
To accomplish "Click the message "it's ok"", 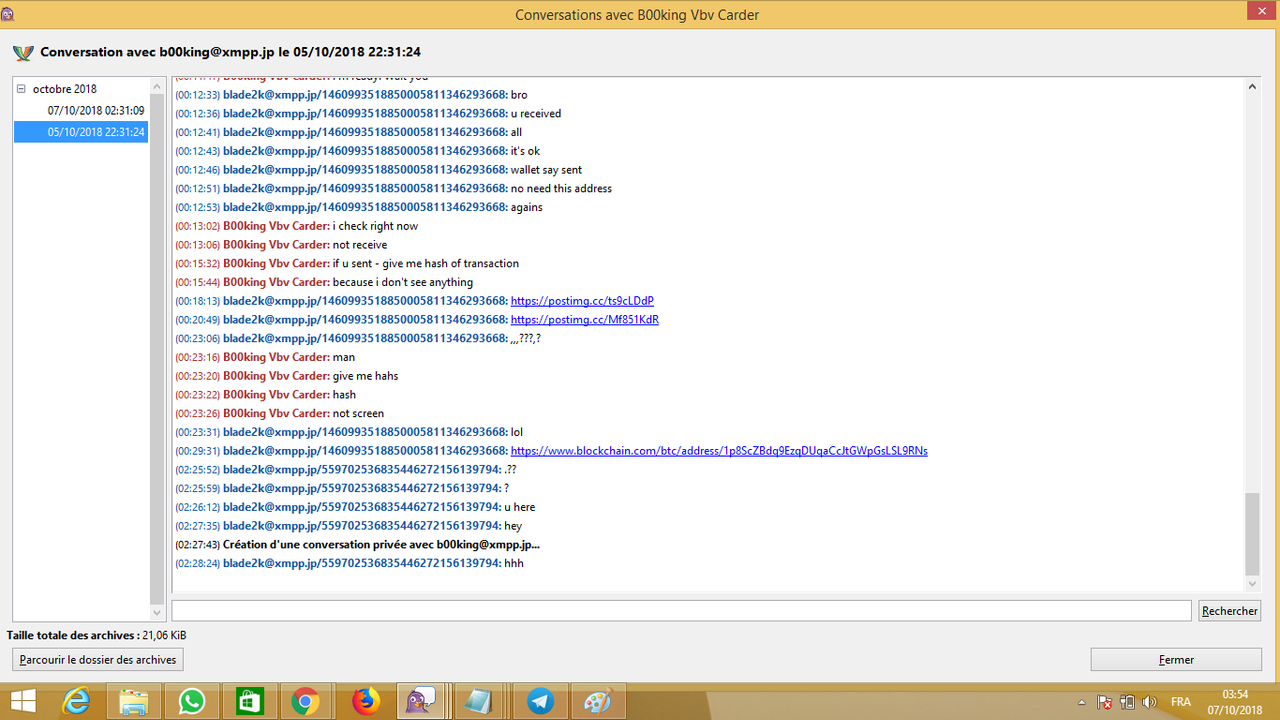I will [x=525, y=151].
